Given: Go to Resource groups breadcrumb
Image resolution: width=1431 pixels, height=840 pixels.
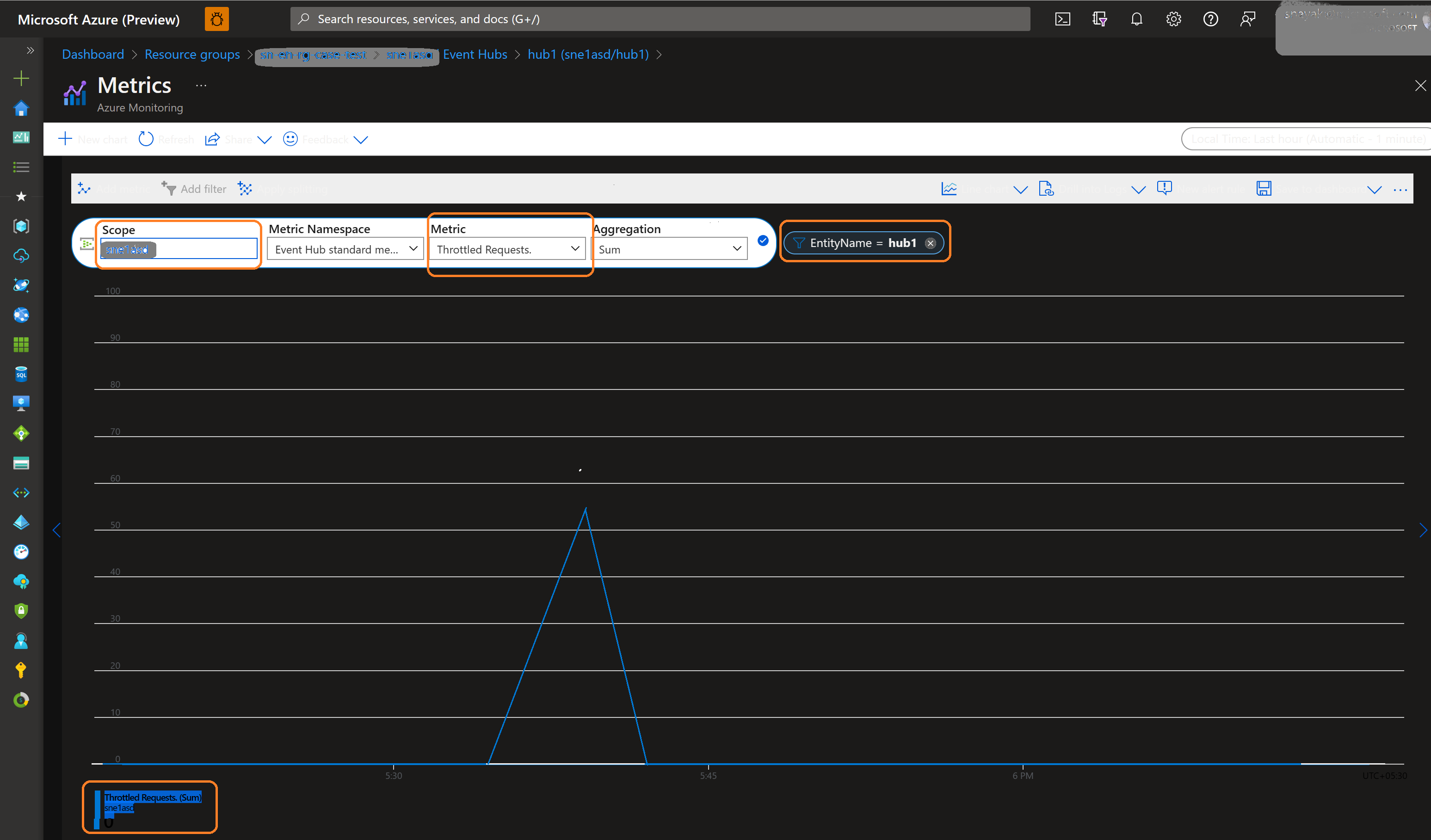Looking at the screenshot, I should (x=192, y=55).
